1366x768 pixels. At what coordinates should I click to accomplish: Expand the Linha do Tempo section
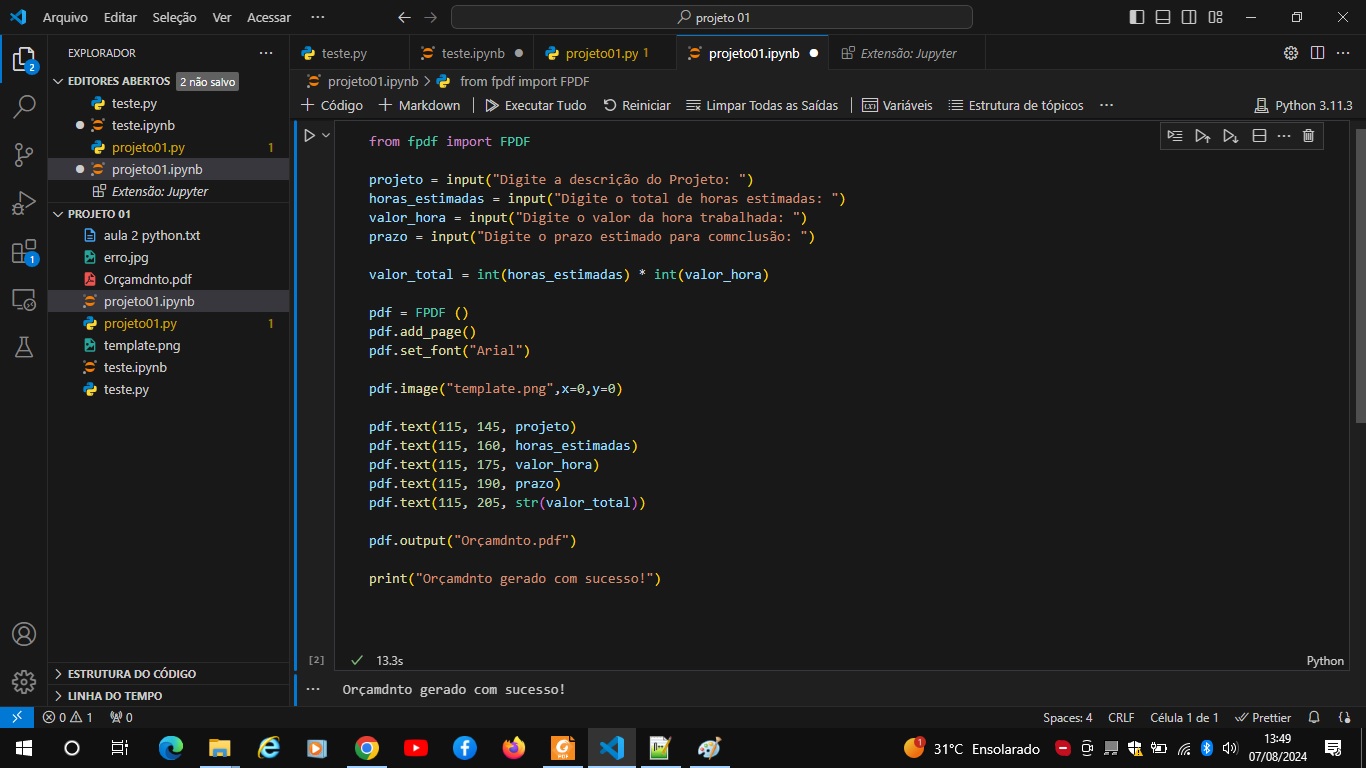114,696
